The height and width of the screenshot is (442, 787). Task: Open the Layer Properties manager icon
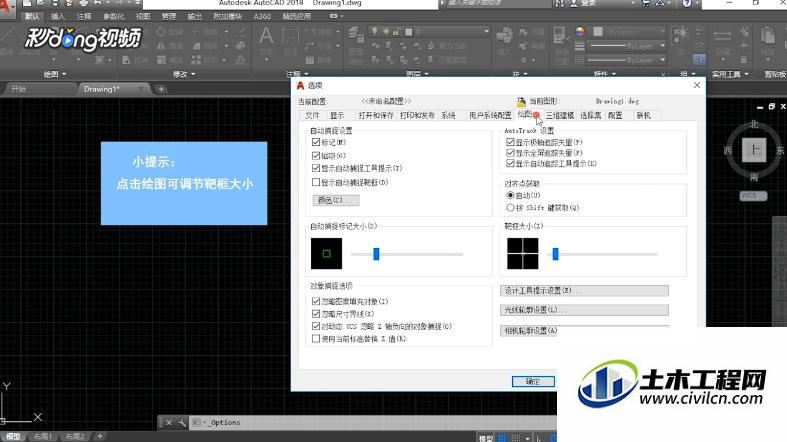(x=356, y=35)
